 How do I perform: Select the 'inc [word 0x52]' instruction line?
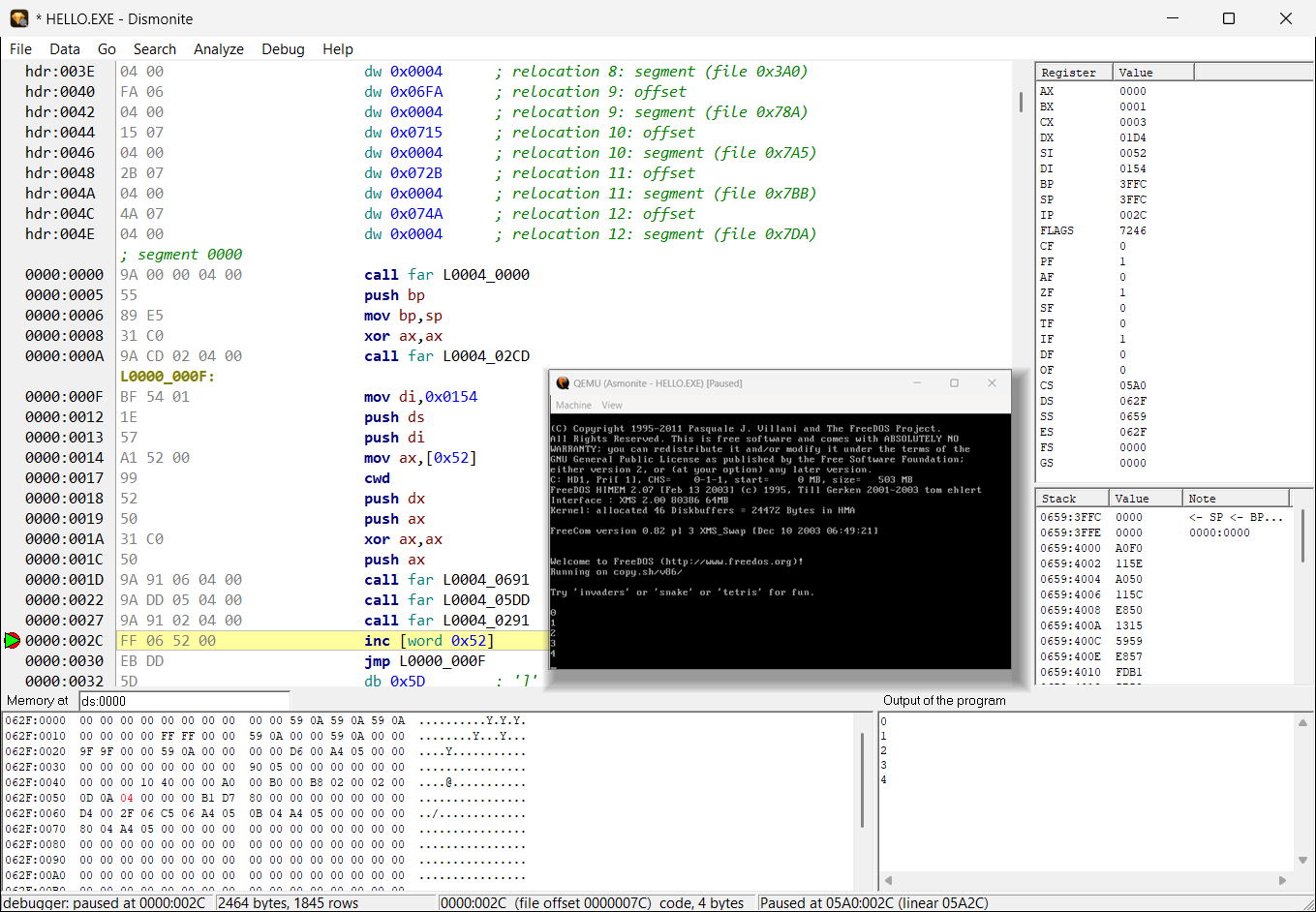point(429,641)
